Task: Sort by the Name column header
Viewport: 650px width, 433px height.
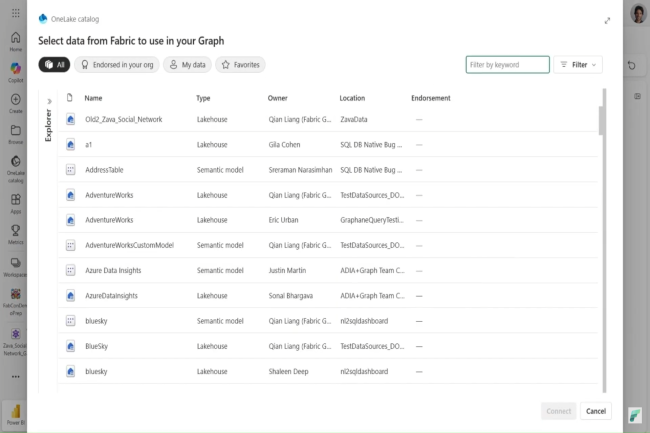Action: [x=93, y=98]
